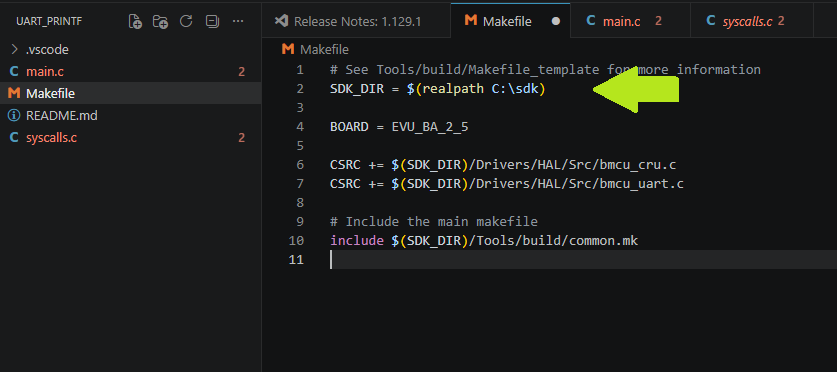Switch to the Makefile editor tab
The image size is (837, 372).
[x=510, y=21]
